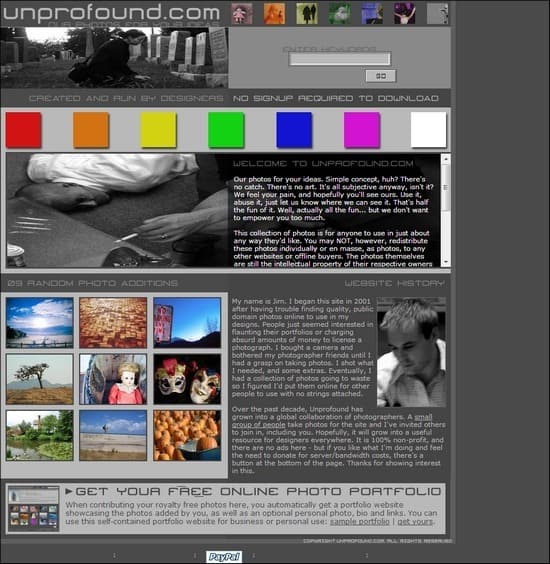Click the Go search button
The height and width of the screenshot is (564, 550).
click(381, 76)
